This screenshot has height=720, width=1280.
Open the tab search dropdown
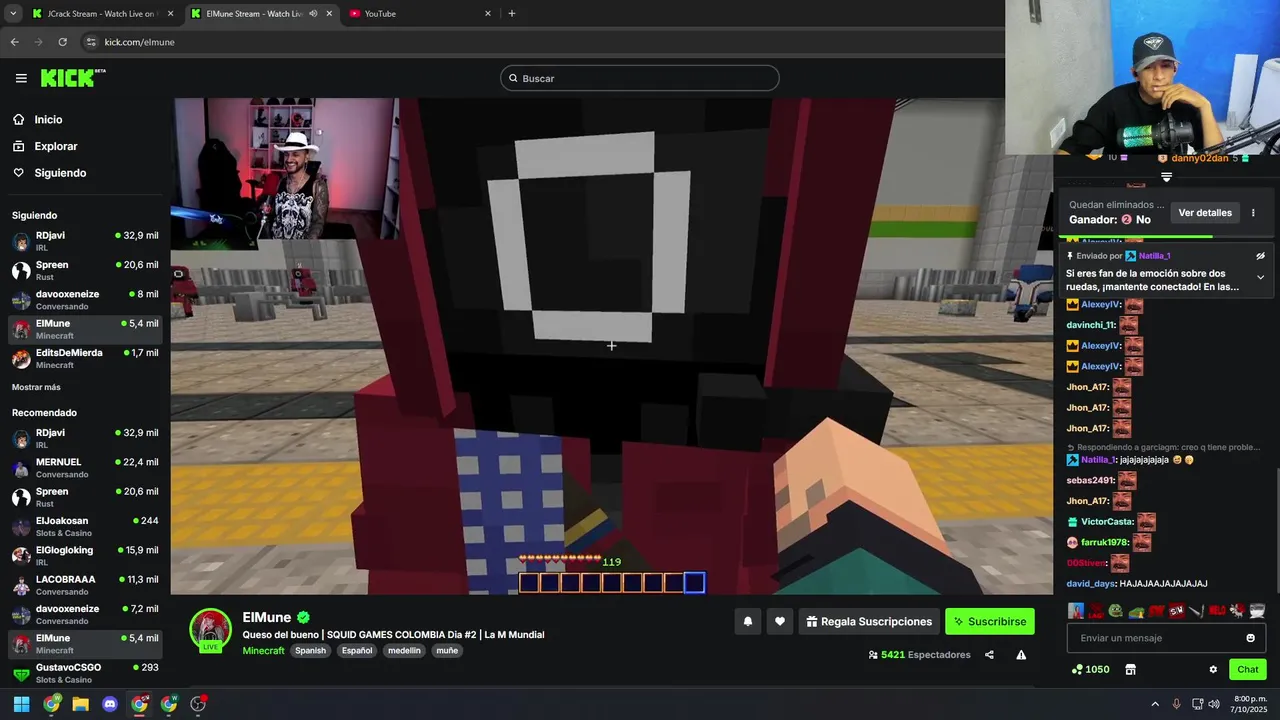13,14
